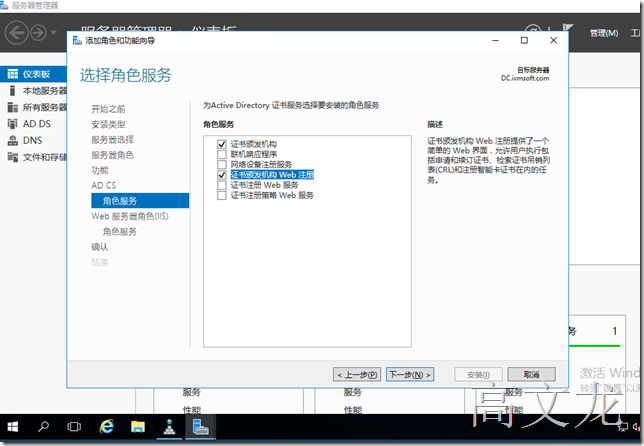Open the Windows Start menu
This screenshot has width=644, height=446.
[12, 427]
